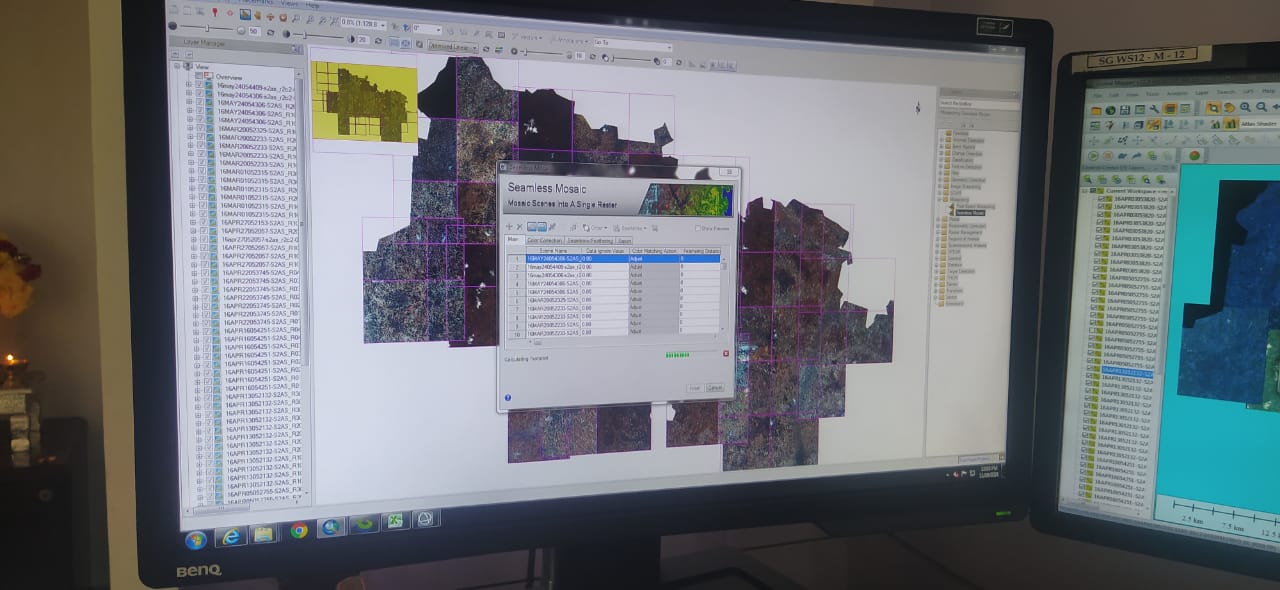The width and height of the screenshot is (1280, 590).
Task: Click Add Scenes plus icon in Seamless Mosaic
Action: [509, 227]
